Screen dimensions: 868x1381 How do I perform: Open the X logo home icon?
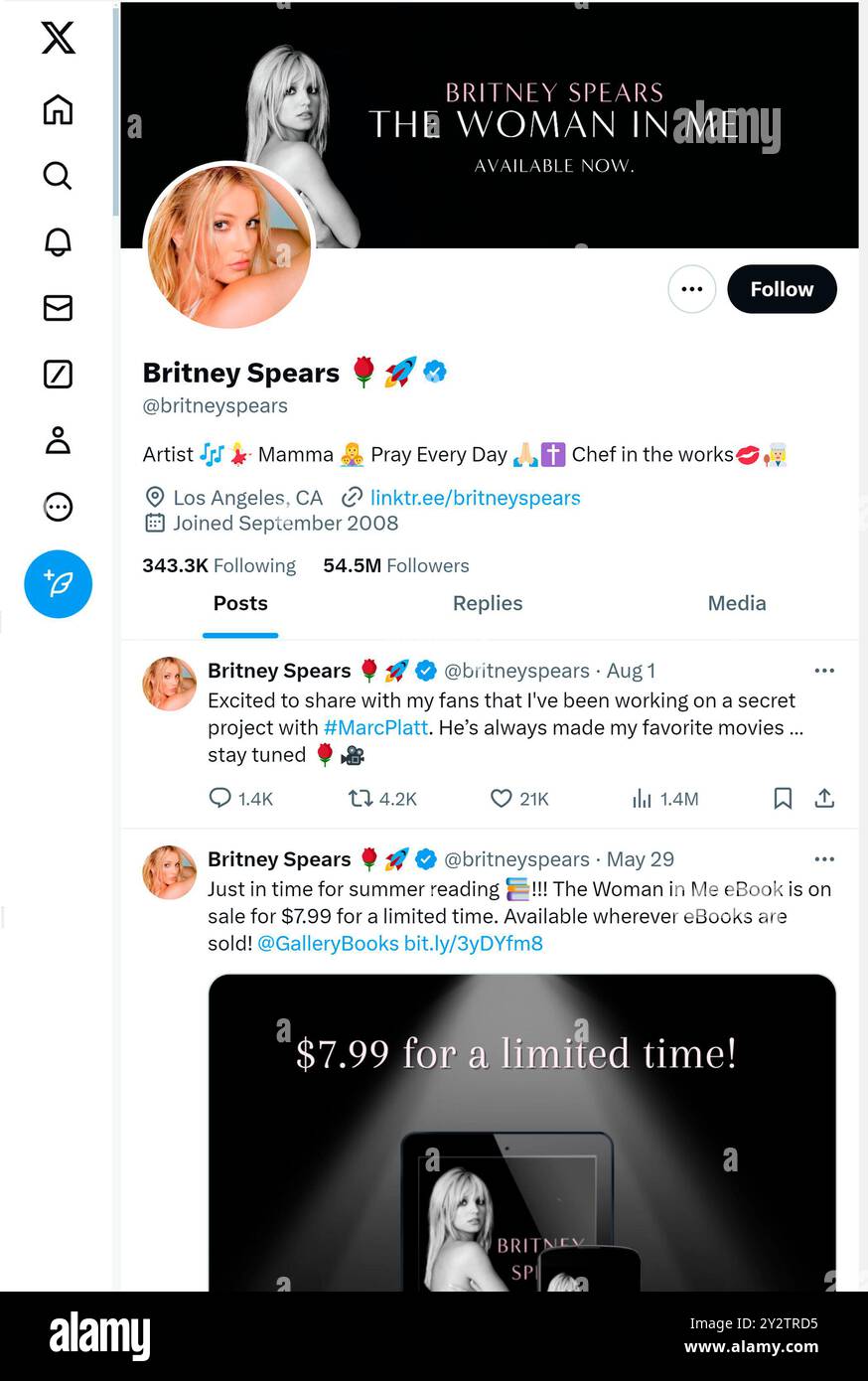pyautogui.click(x=58, y=38)
